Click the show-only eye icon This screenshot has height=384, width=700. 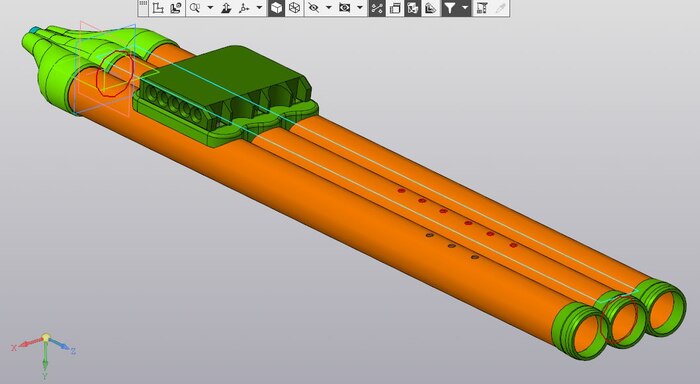tap(344, 8)
